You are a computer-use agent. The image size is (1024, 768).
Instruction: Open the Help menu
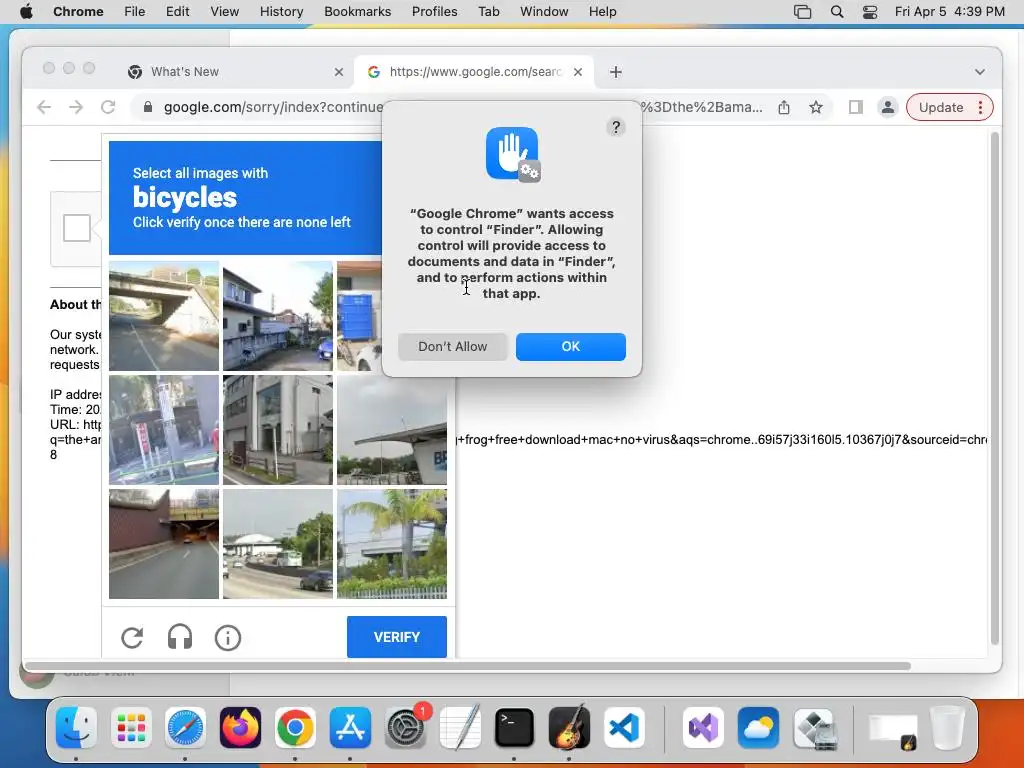602,12
